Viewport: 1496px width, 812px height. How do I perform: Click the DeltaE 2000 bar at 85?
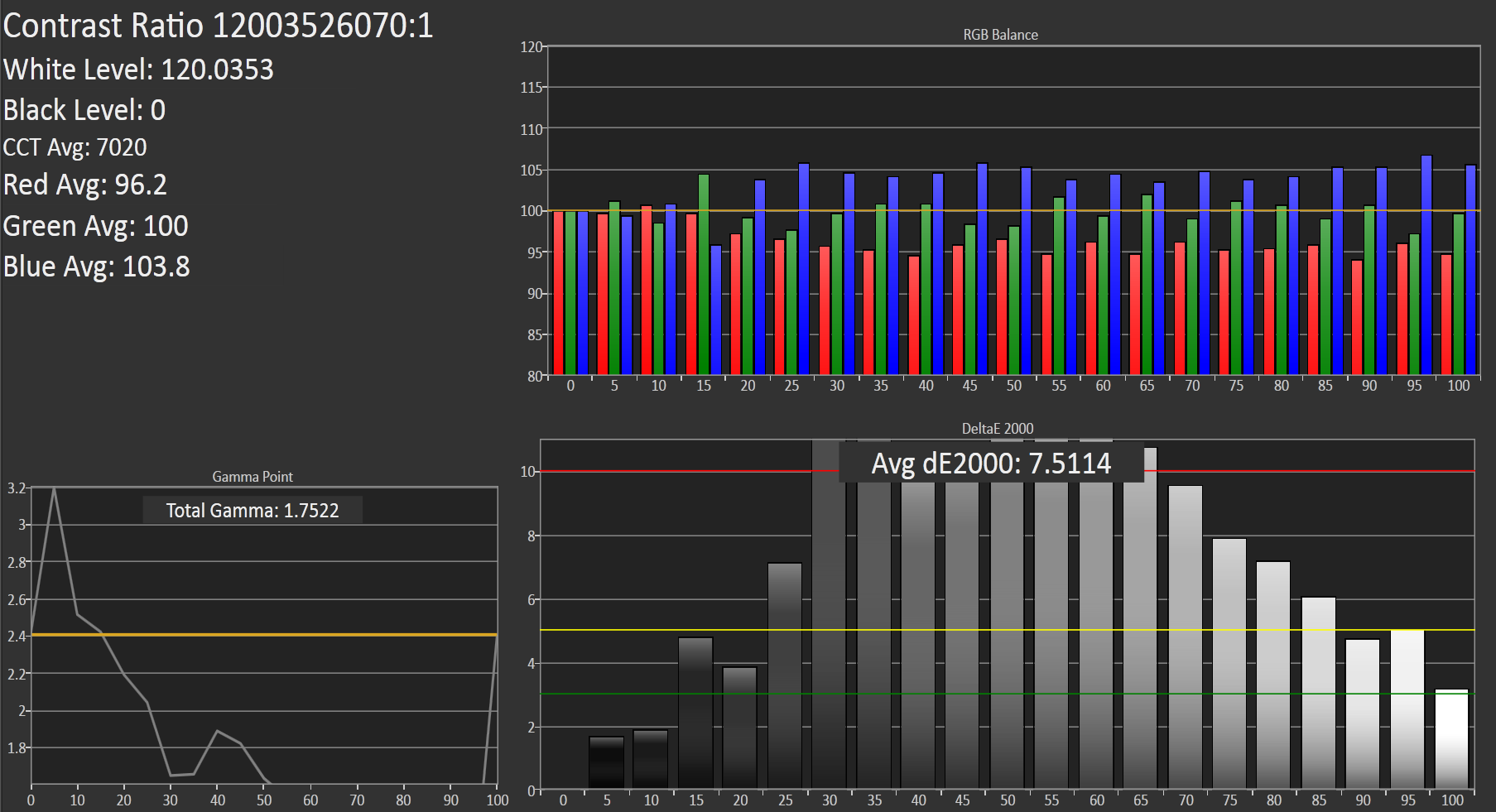(x=1319, y=693)
